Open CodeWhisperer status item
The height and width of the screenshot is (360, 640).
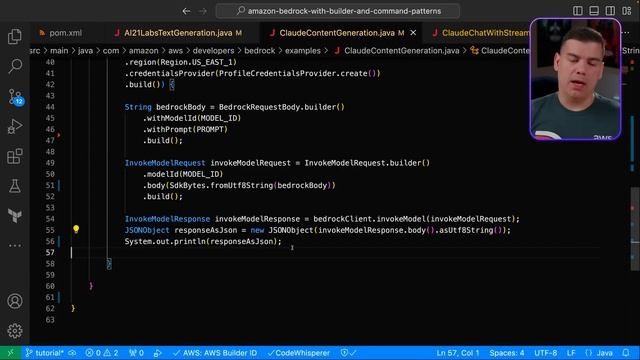tap(298, 353)
